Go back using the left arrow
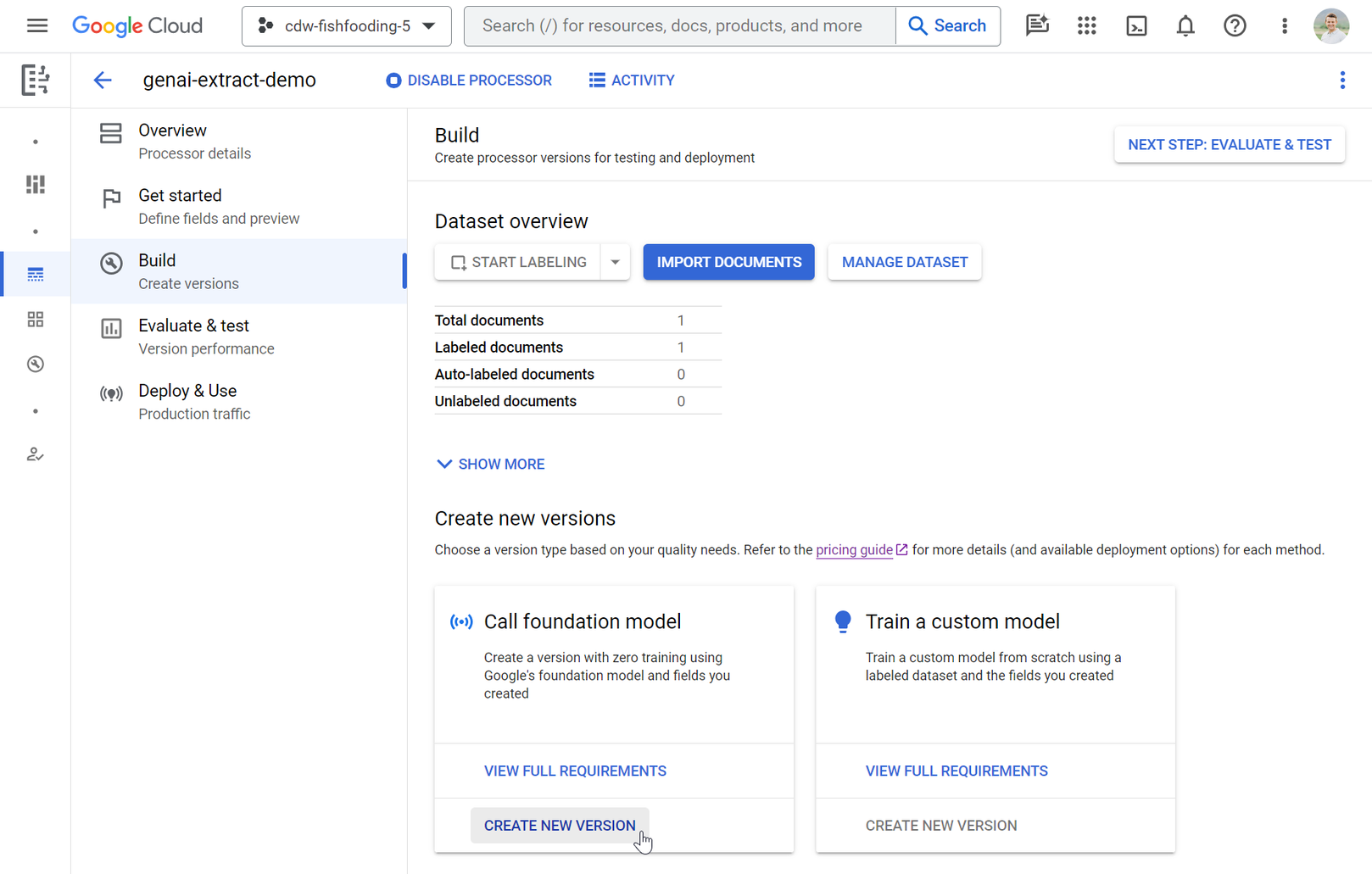 (103, 81)
